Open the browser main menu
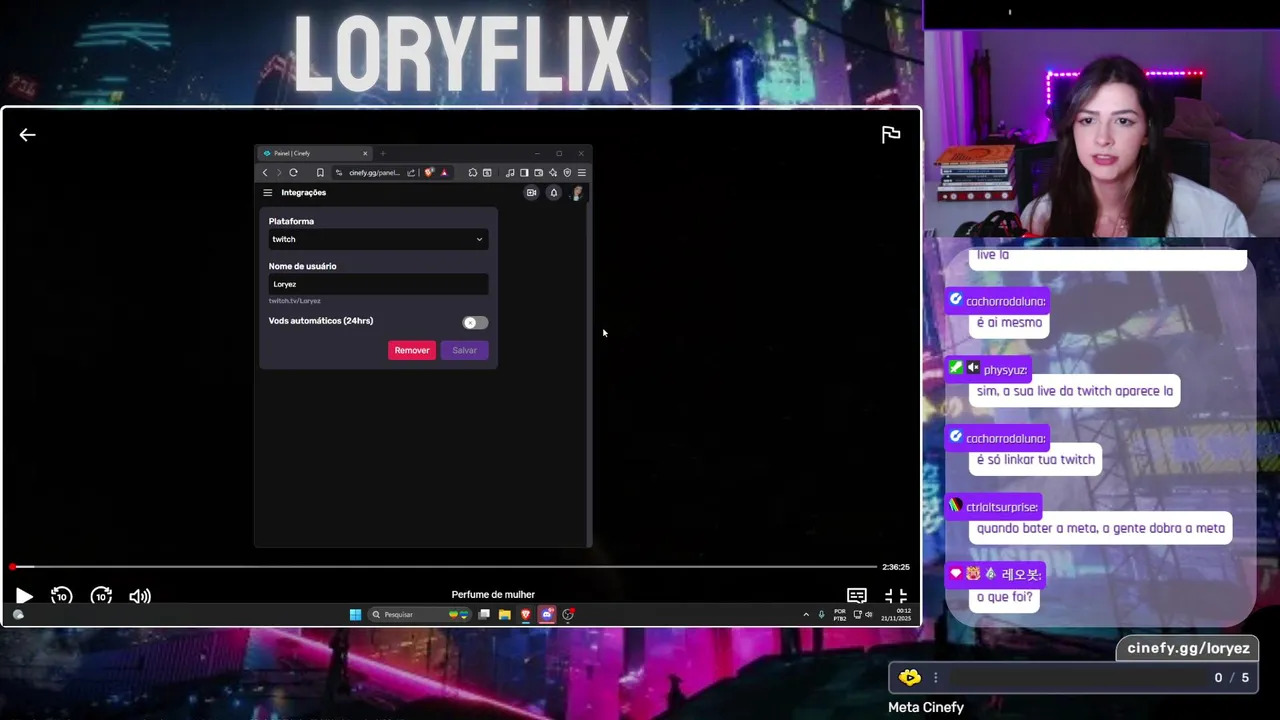 click(x=582, y=172)
